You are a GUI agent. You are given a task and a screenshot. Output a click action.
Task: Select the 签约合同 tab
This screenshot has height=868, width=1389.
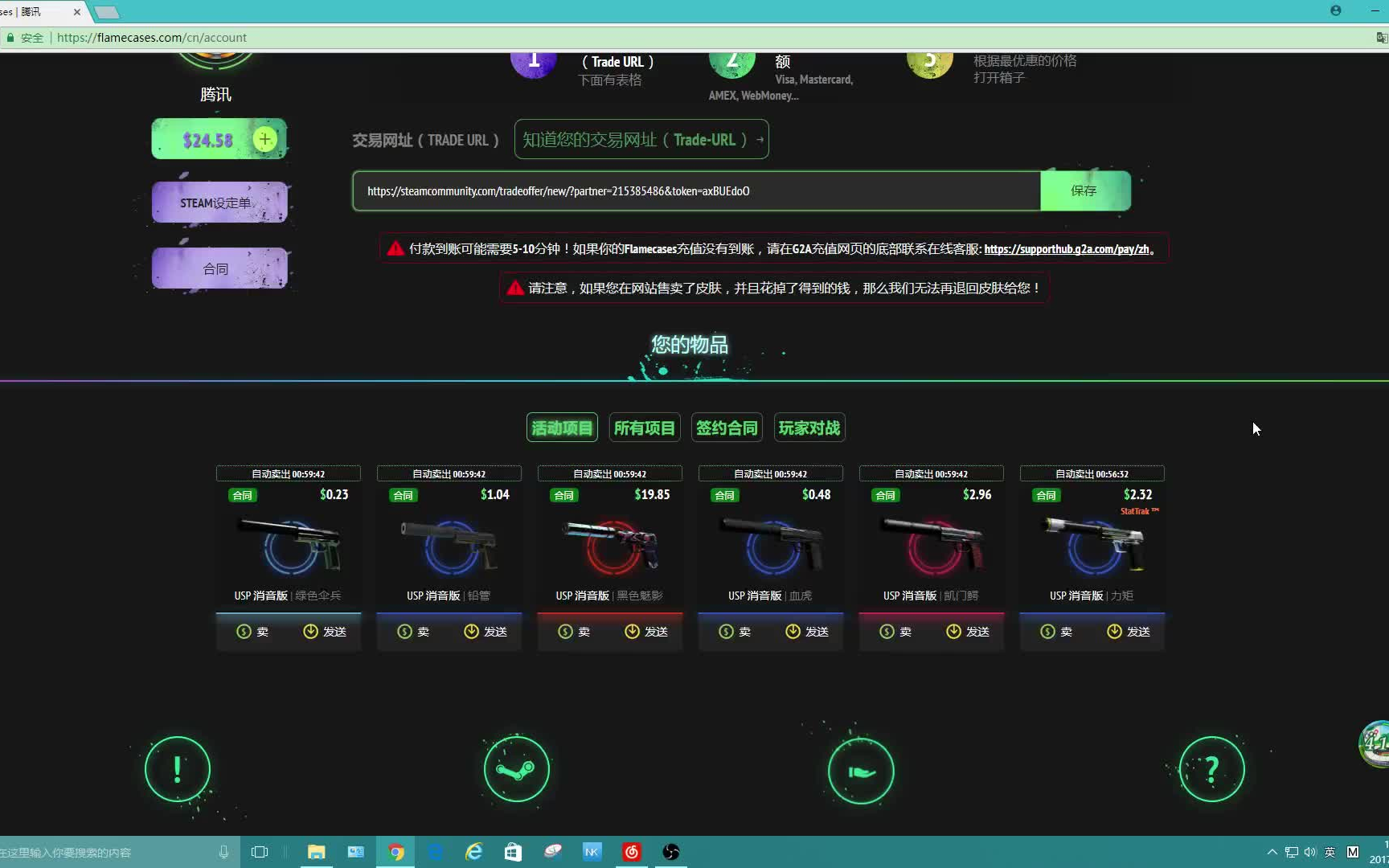[x=727, y=428]
